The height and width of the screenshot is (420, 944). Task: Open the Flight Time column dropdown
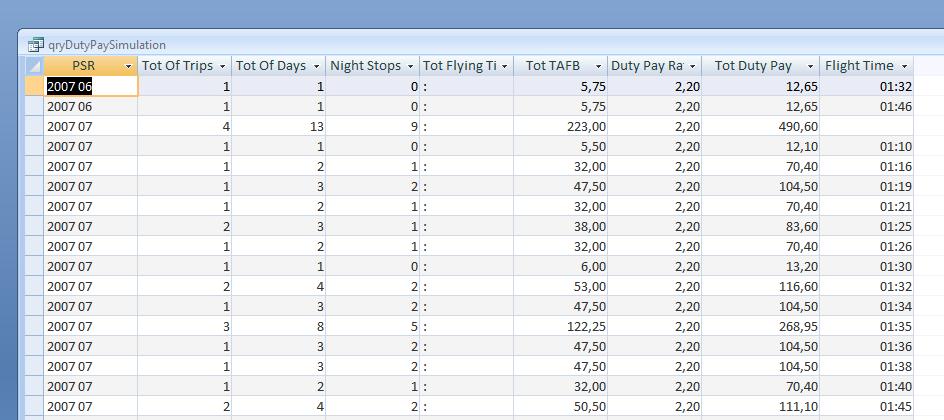tap(904, 66)
